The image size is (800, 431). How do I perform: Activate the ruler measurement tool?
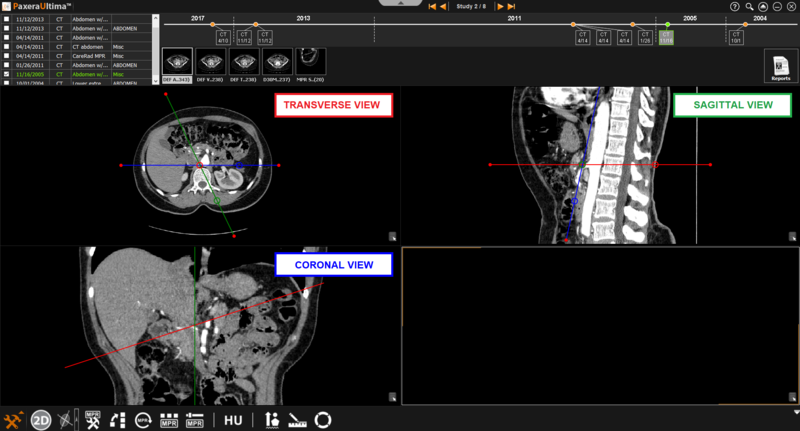[297, 419]
